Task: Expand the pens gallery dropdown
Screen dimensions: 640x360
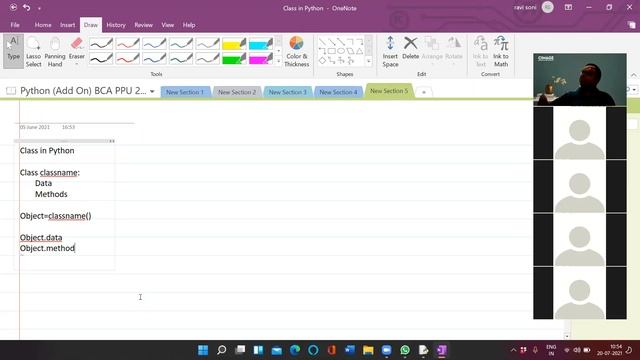Action: tap(279, 61)
